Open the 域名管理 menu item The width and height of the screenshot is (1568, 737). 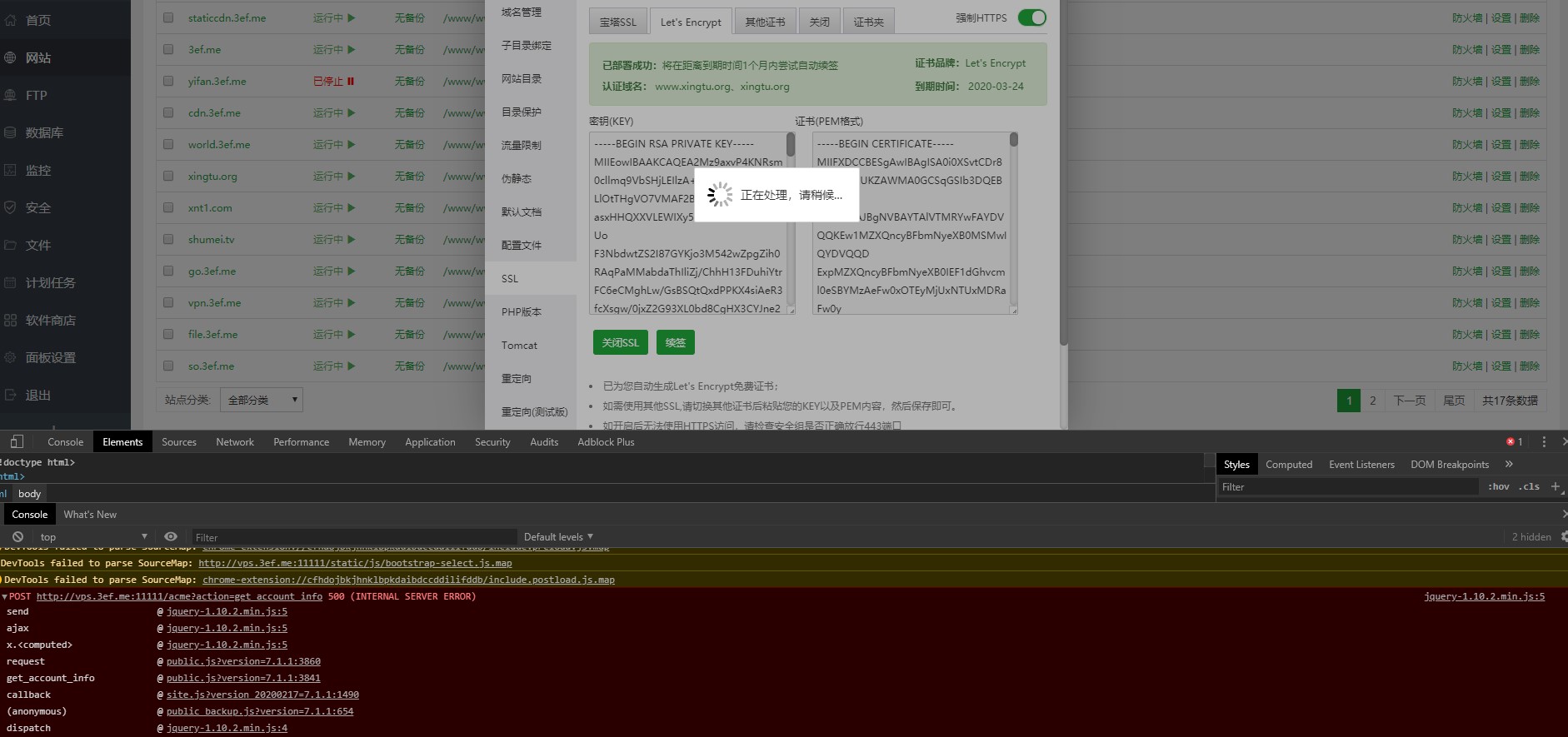tap(522, 12)
